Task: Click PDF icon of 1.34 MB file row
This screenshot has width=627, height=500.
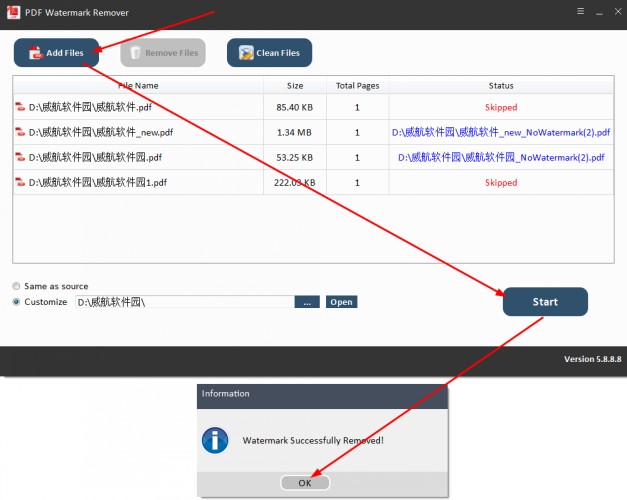Action: point(20,132)
